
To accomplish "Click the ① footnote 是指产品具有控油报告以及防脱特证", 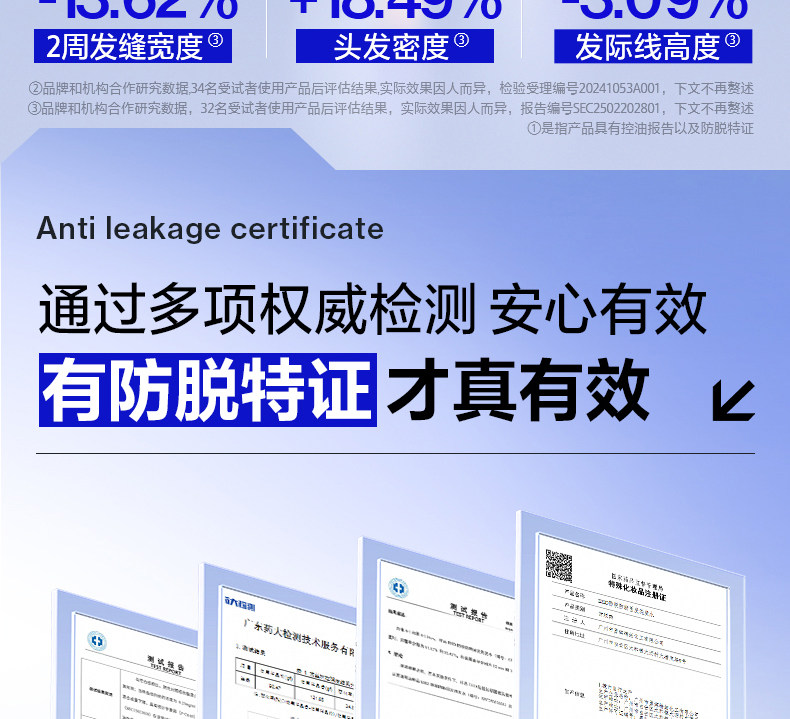I will pyautogui.click(x=640, y=128).
